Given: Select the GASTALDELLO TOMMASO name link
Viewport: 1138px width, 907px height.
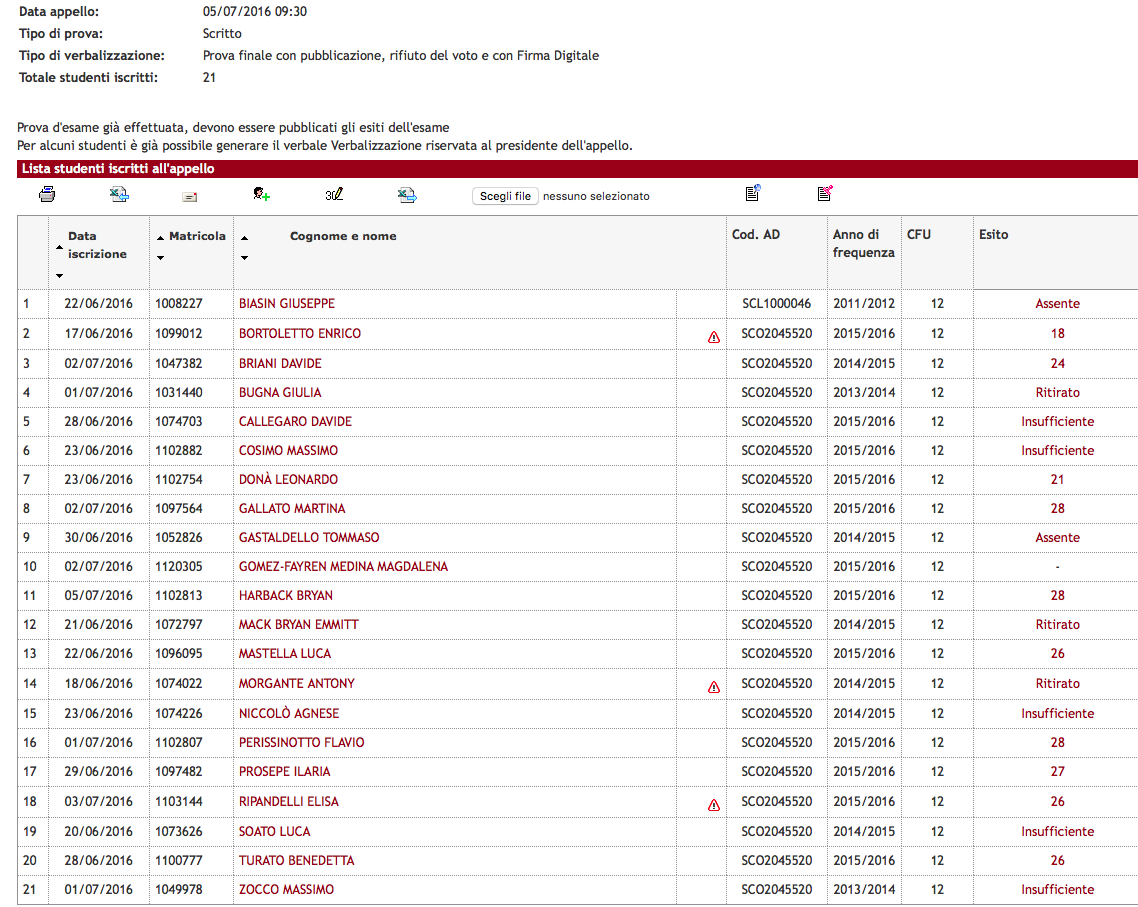Looking at the screenshot, I should coord(309,538).
